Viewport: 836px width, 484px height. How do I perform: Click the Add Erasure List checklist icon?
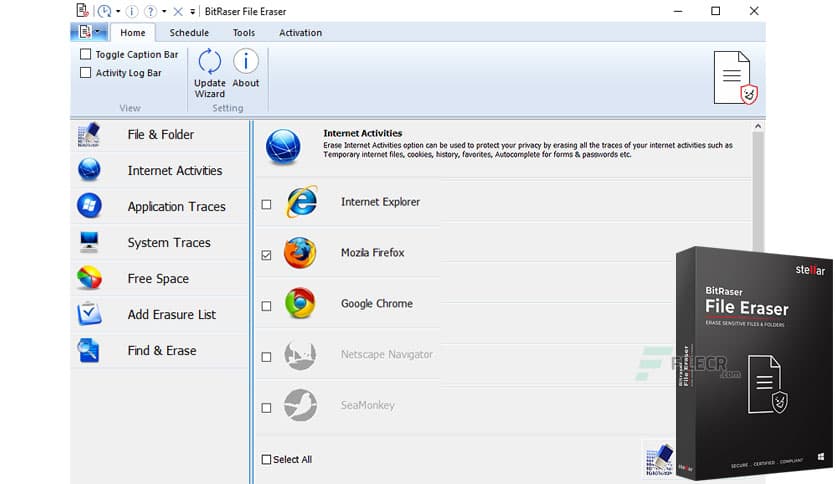[x=89, y=314]
